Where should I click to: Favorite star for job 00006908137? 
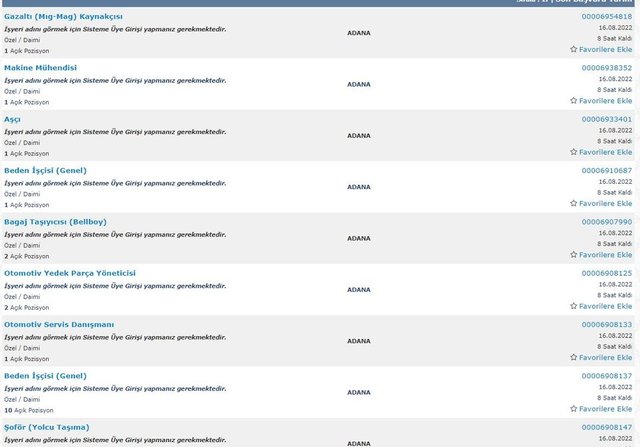coord(574,409)
